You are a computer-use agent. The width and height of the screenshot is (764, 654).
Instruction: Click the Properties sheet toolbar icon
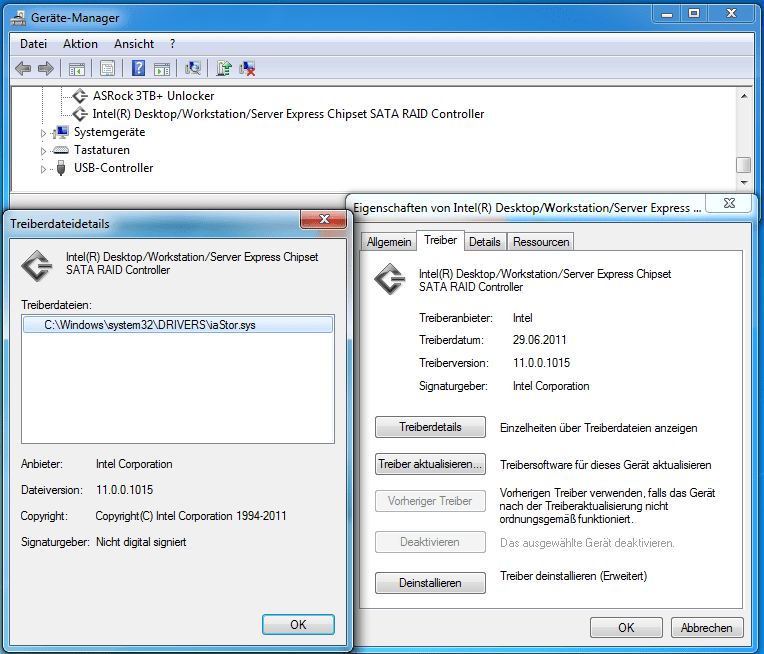[107, 69]
